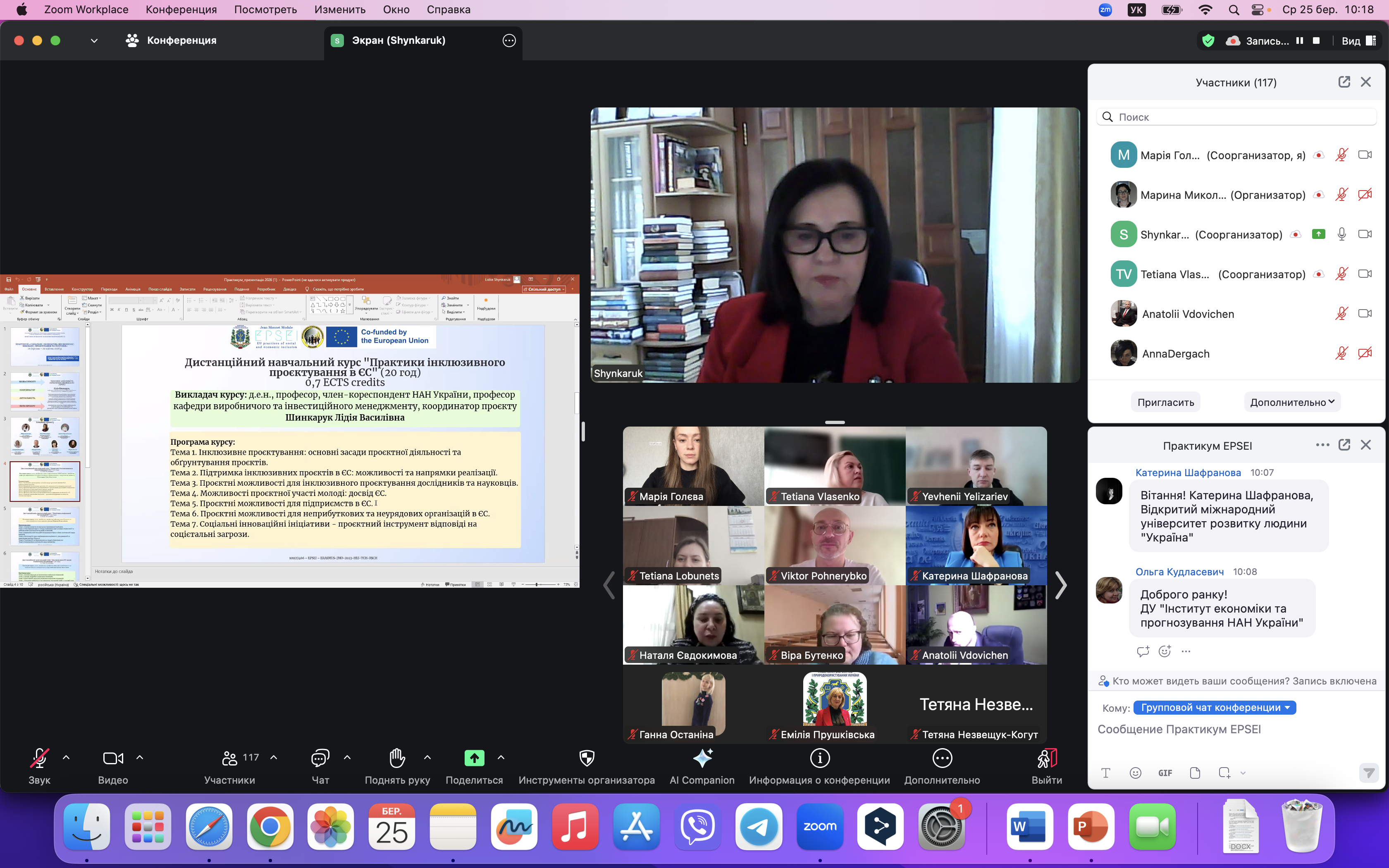The width and height of the screenshot is (1389, 868).
Task: Open Host Tools (Инструменты организатора) shield icon
Action: 587,758
